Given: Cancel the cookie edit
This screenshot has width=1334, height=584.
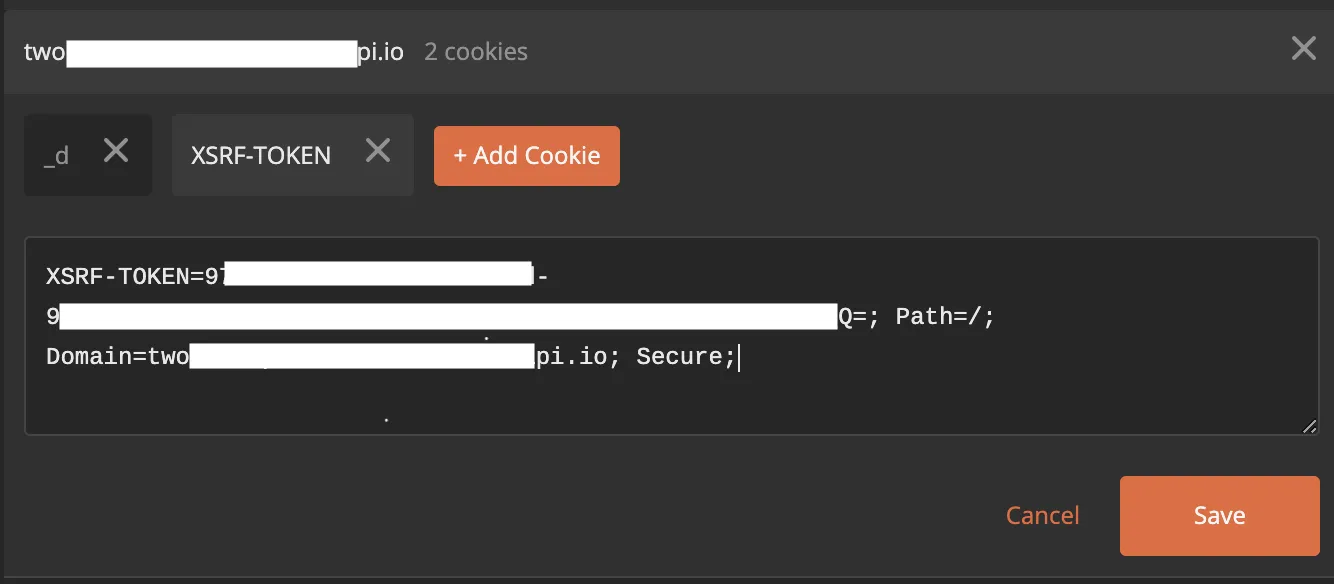Looking at the screenshot, I should click(1042, 515).
